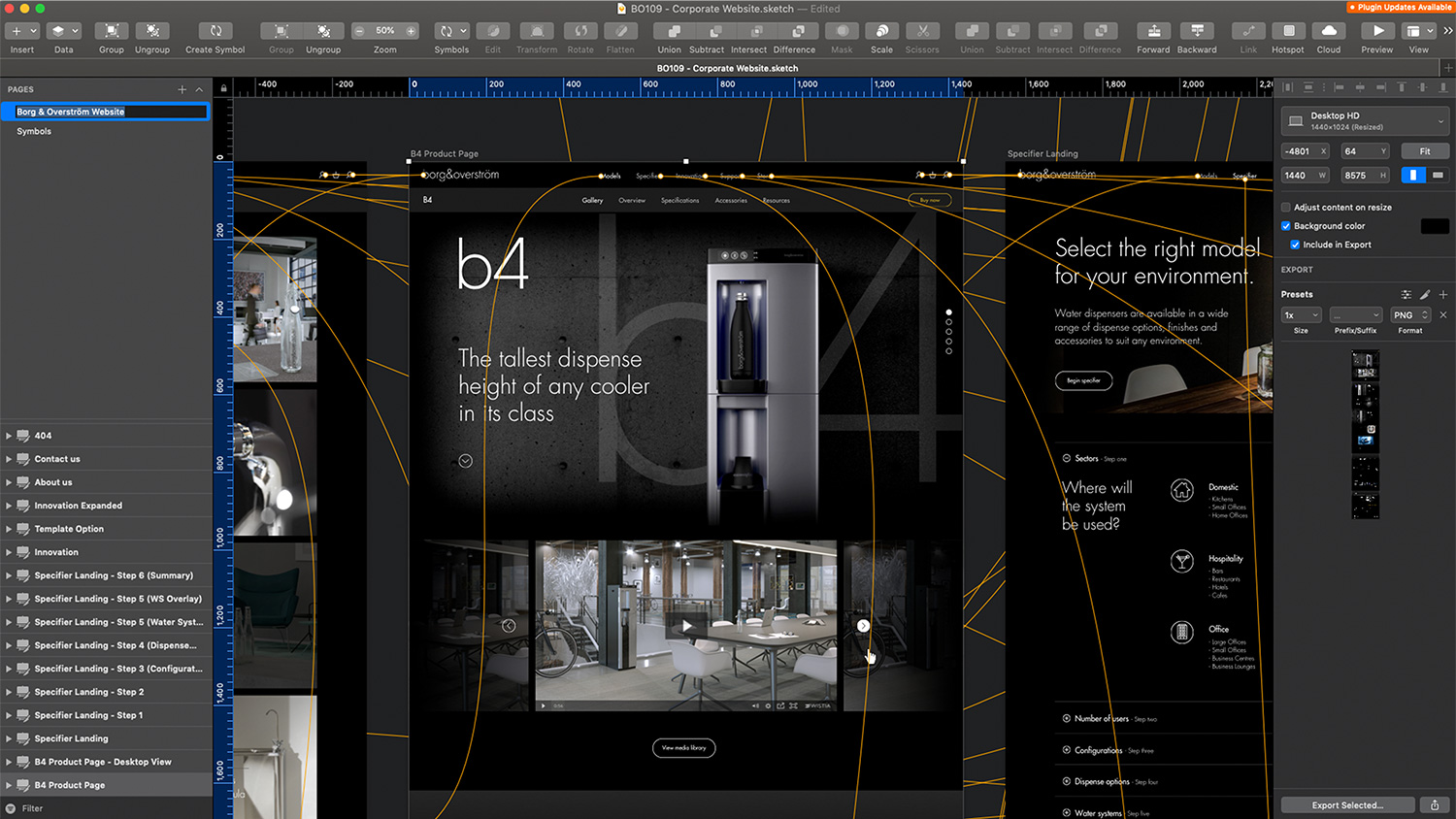Toggle the Background color checkbox
The height and width of the screenshot is (819, 1456).
pyautogui.click(x=1286, y=226)
